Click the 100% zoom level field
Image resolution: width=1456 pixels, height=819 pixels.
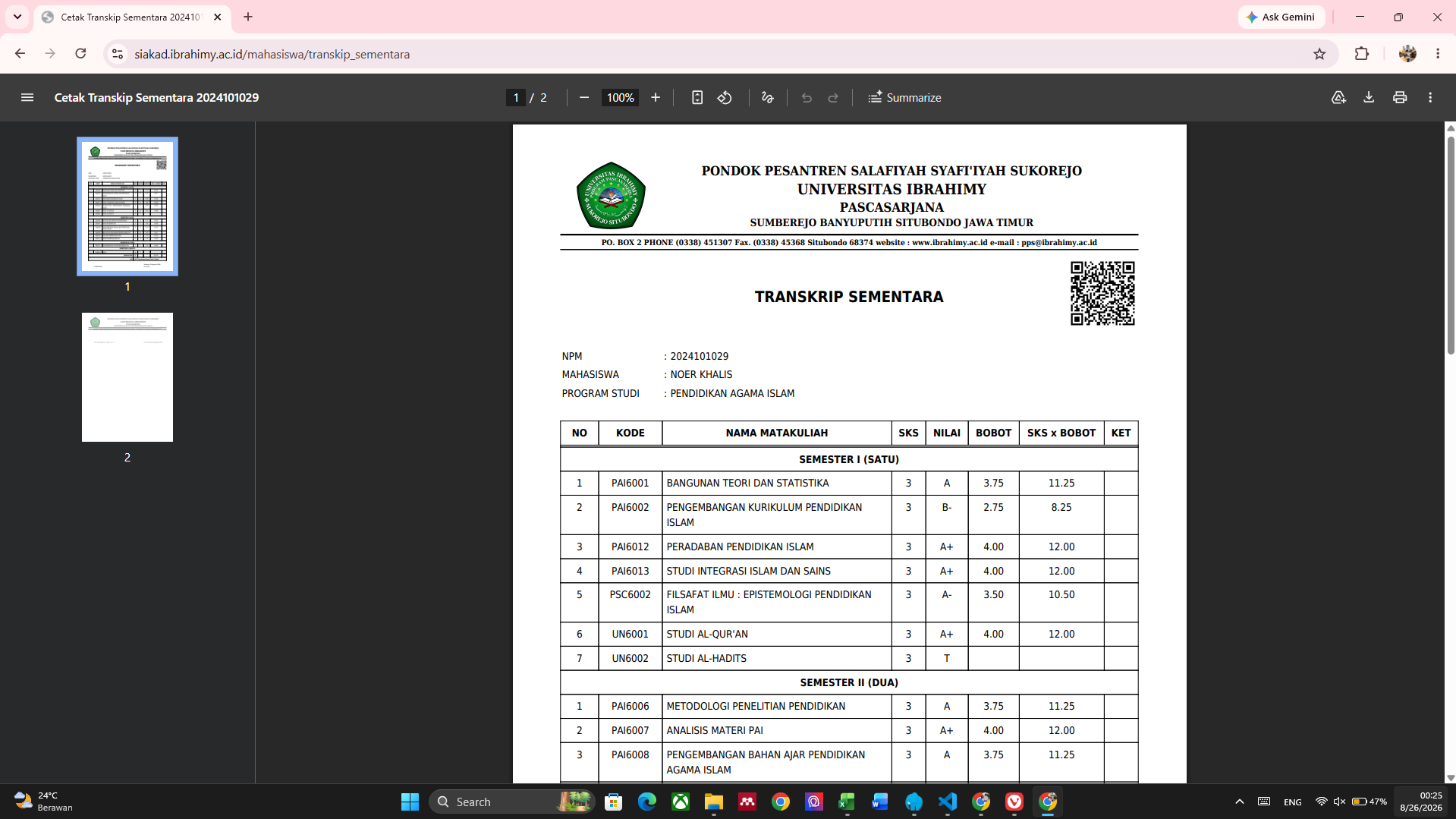click(620, 97)
